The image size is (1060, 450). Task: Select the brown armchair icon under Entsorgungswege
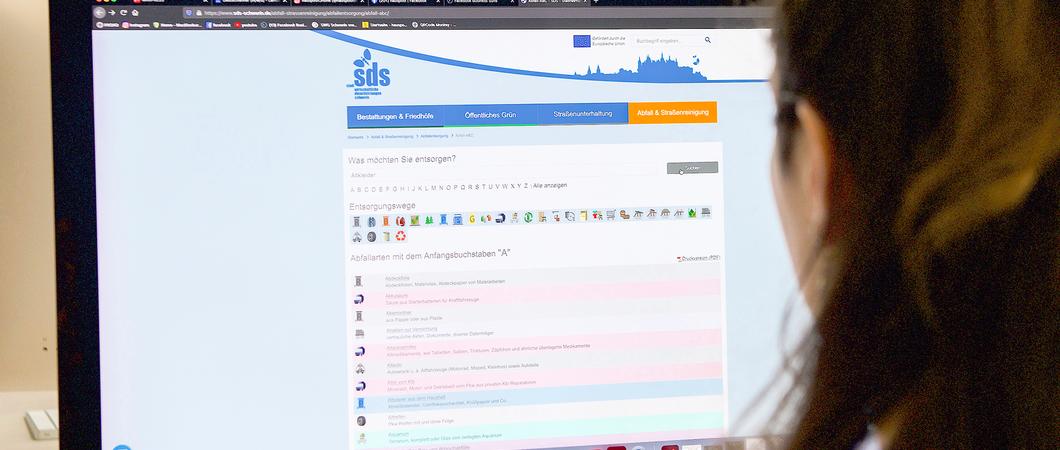[625, 215]
